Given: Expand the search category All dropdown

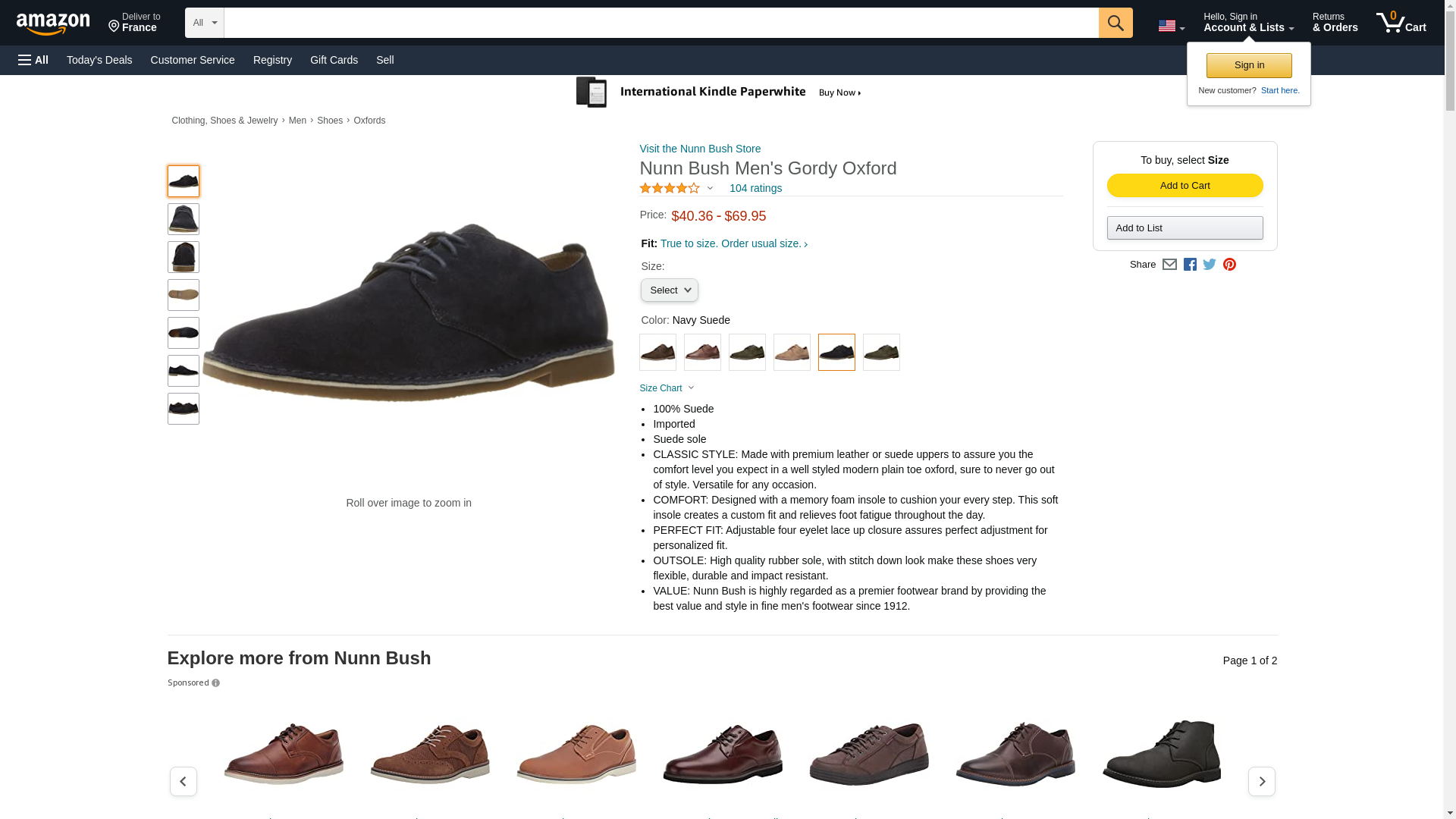Looking at the screenshot, I should 204,23.
